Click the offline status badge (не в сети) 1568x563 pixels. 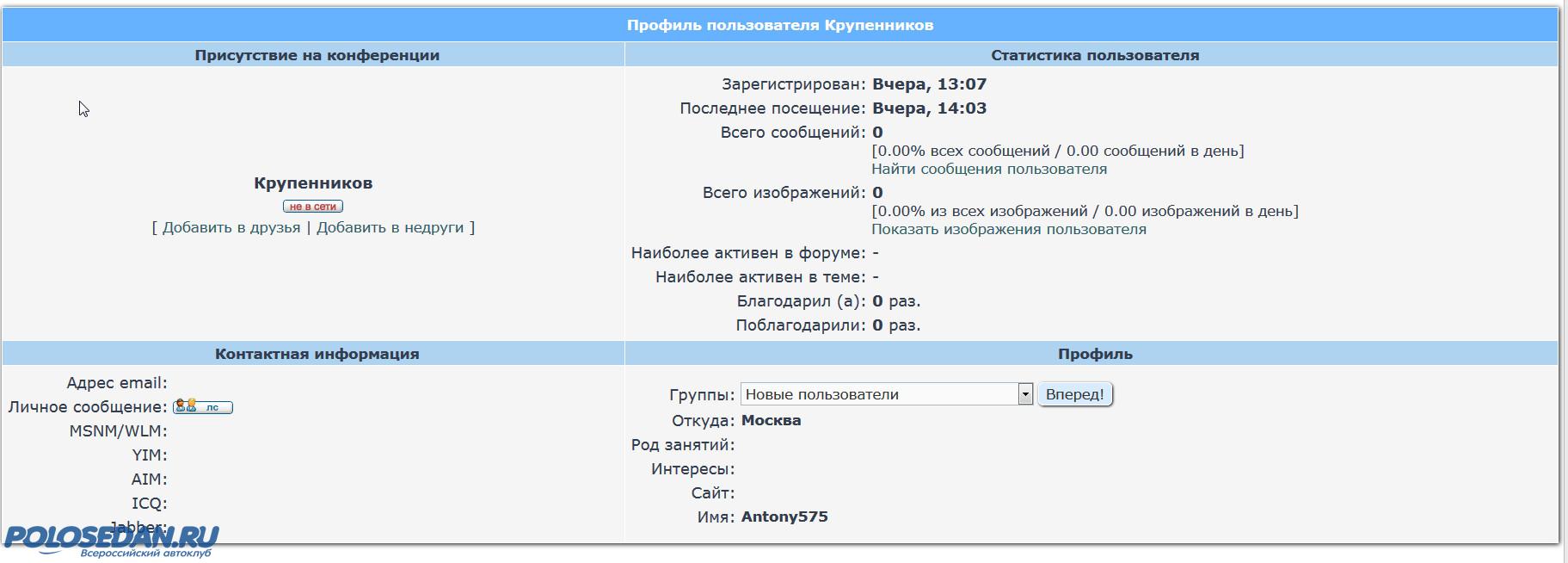point(313,207)
